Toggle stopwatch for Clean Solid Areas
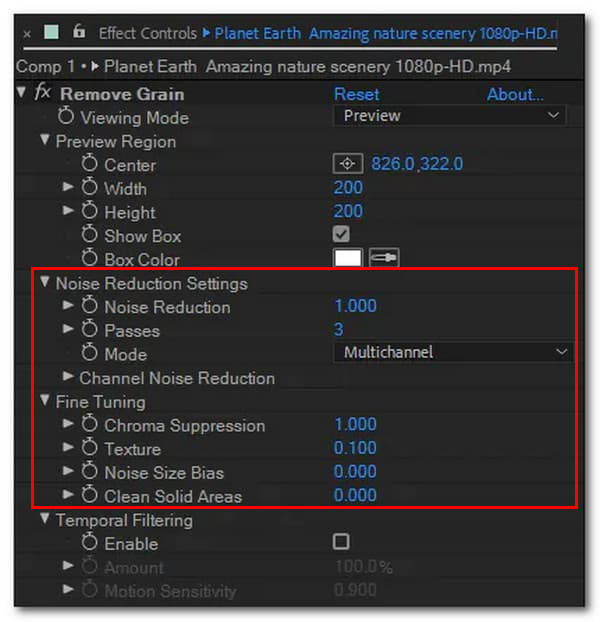Viewport: 600px width, 622px height. pos(90,495)
